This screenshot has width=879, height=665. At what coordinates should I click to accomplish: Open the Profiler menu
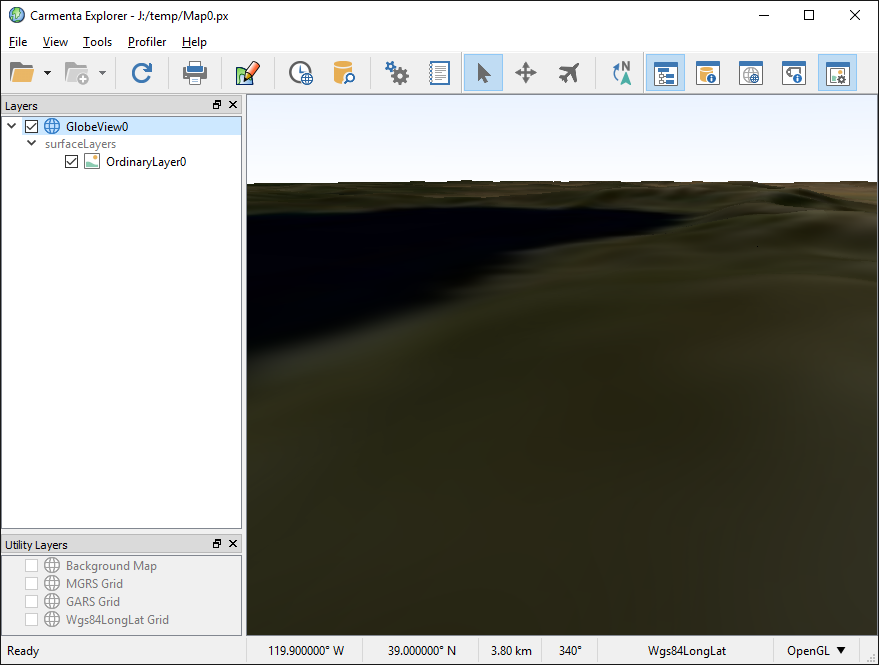(x=147, y=42)
